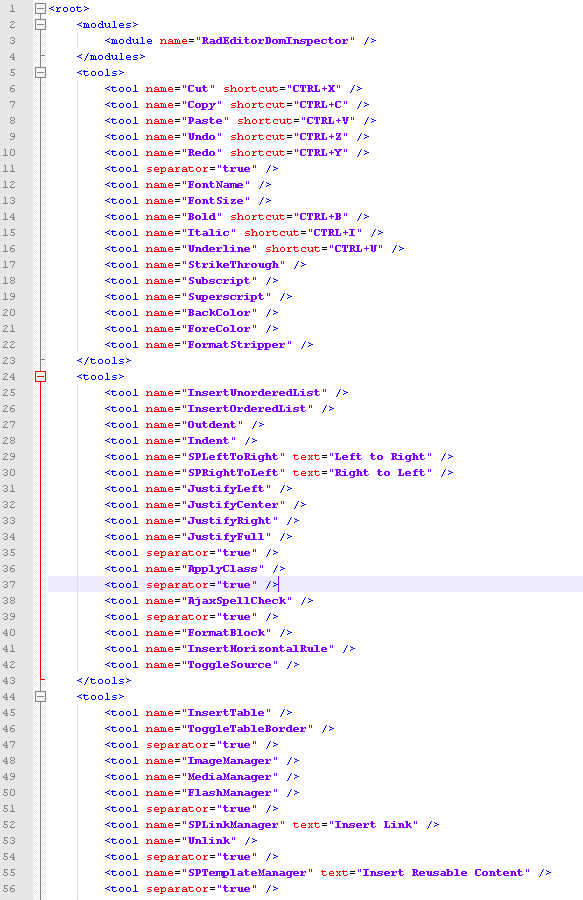Click the FormatStripper tool name
The width and height of the screenshot is (583, 900).
click(x=236, y=345)
